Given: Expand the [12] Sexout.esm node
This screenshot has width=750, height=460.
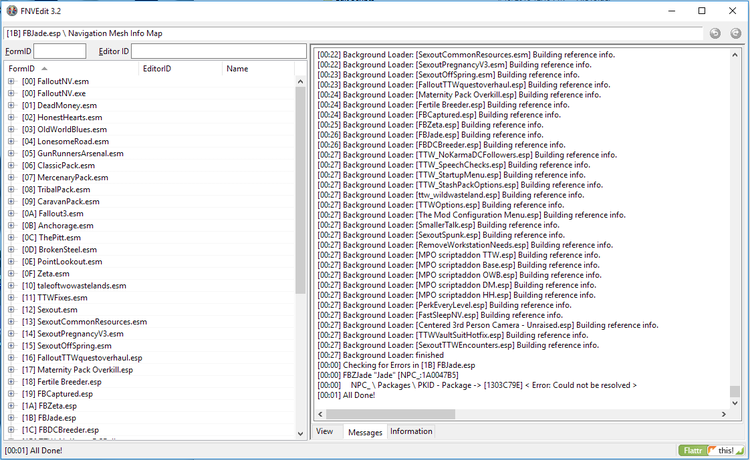Looking at the screenshot, I should click(11, 309).
